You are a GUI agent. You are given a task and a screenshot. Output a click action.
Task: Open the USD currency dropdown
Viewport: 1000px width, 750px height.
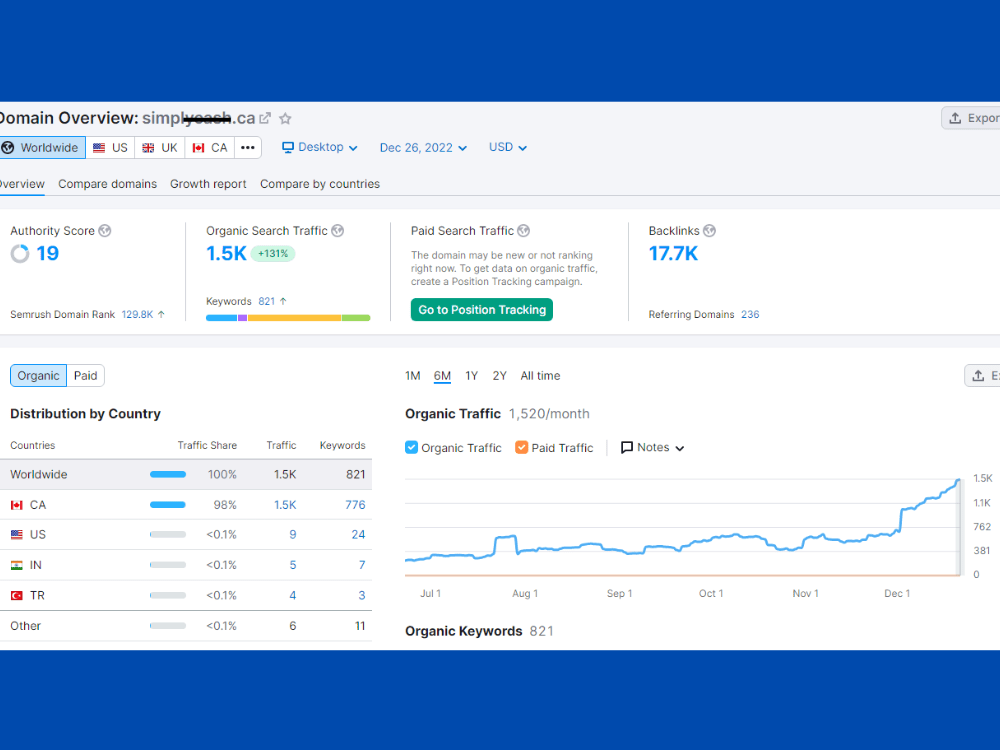tap(508, 147)
